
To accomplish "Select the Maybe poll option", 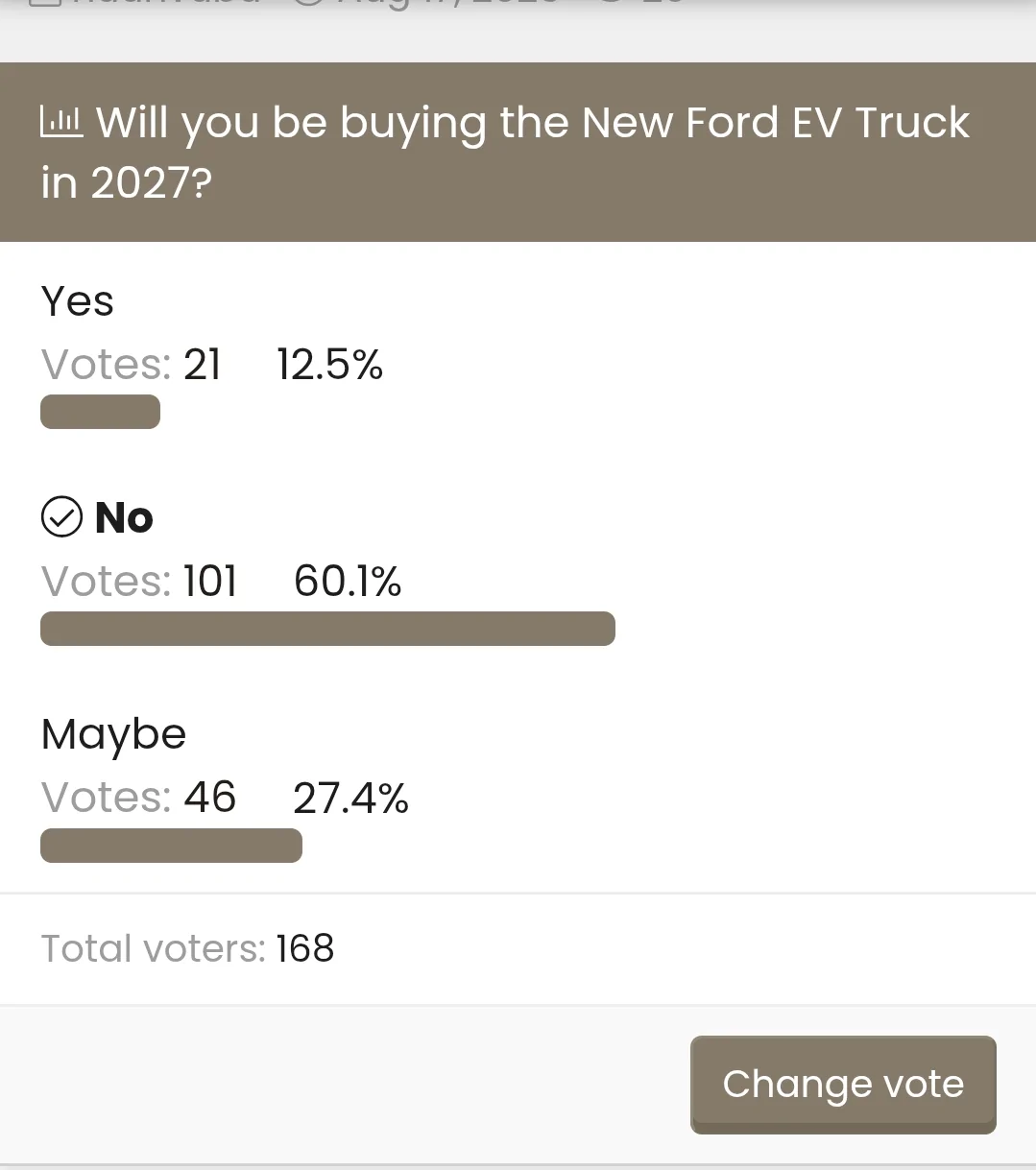I will pyautogui.click(x=113, y=735).
